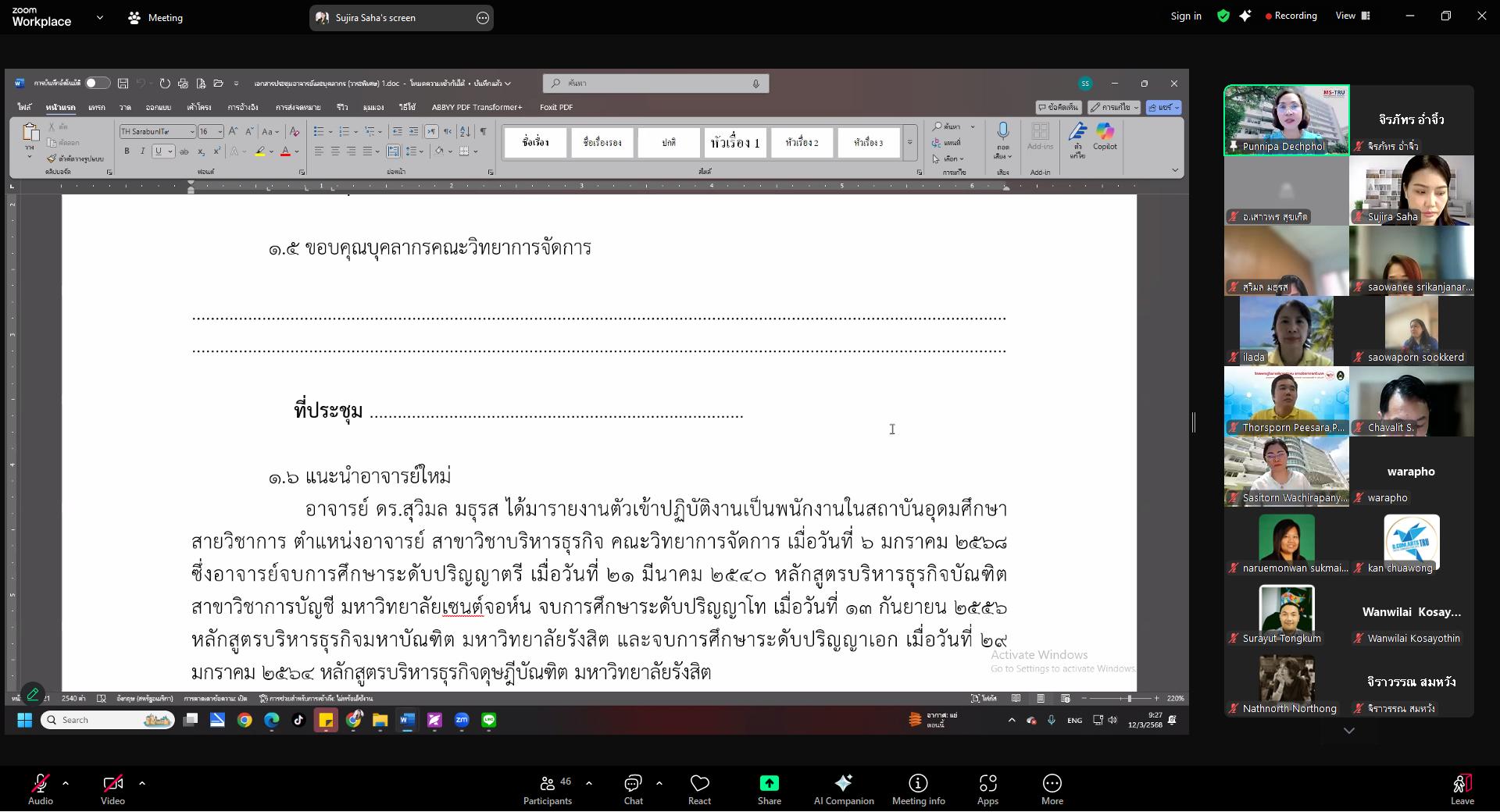Click the Leave meeting button
The width and height of the screenshot is (1500, 812).
coord(1462,787)
